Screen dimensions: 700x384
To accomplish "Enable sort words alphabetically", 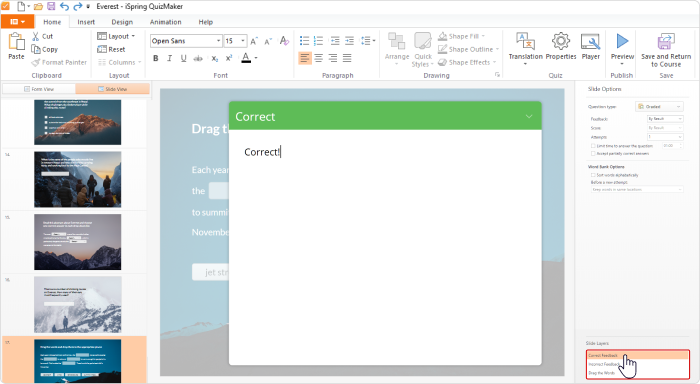I will click(x=593, y=175).
